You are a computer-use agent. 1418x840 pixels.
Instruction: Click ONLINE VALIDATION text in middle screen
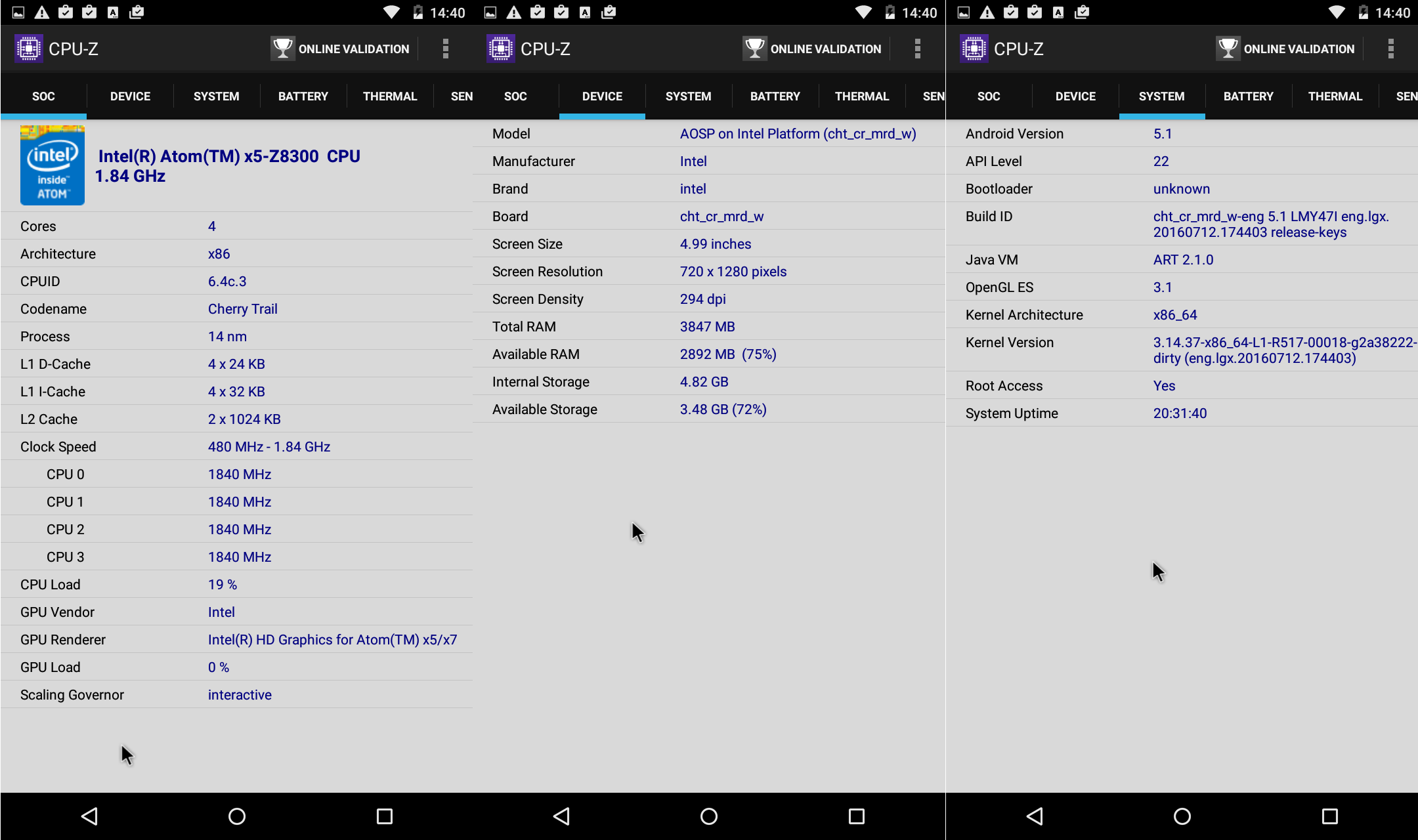(826, 49)
